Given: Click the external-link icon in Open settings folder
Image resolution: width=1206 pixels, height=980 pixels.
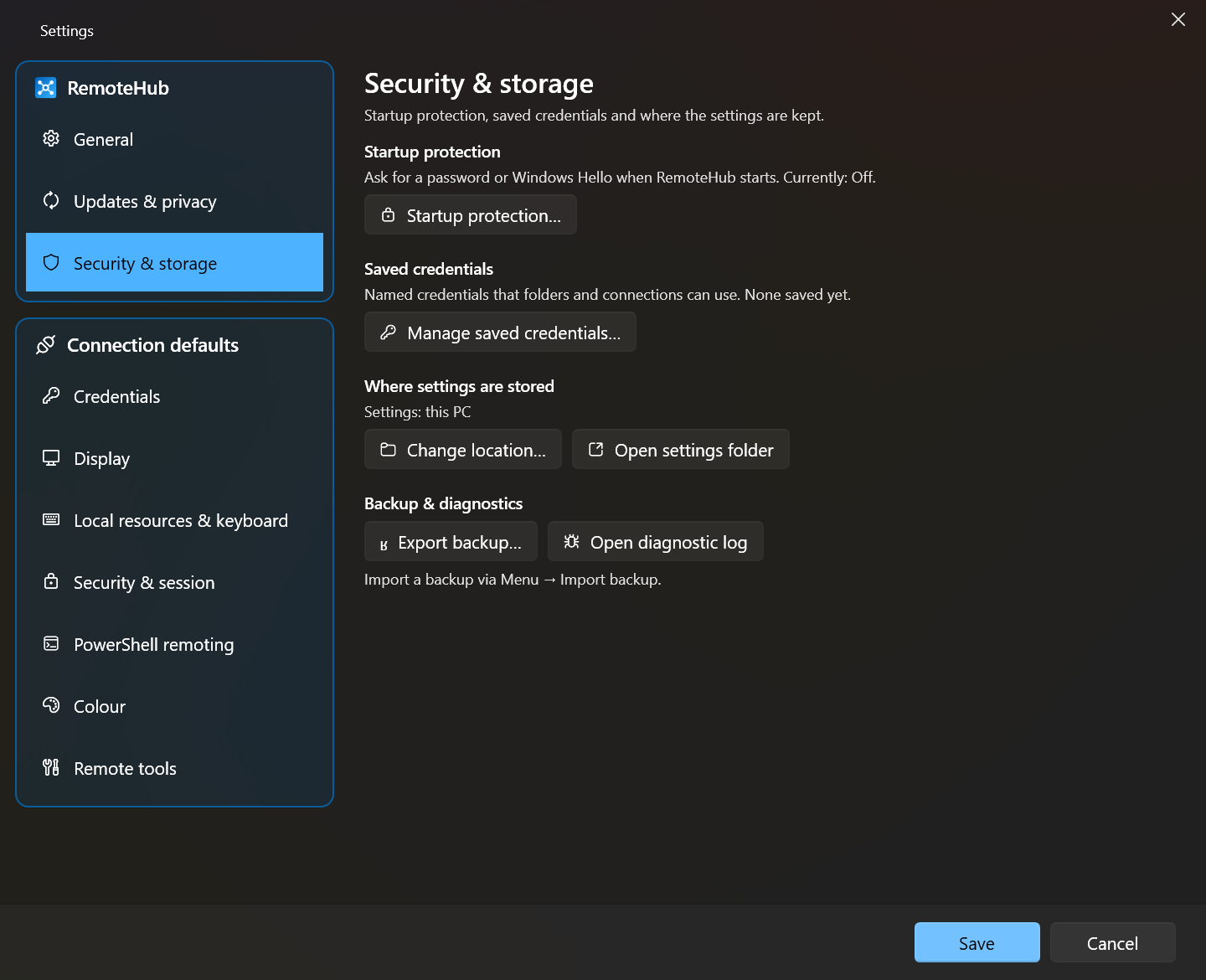Looking at the screenshot, I should [x=595, y=450].
